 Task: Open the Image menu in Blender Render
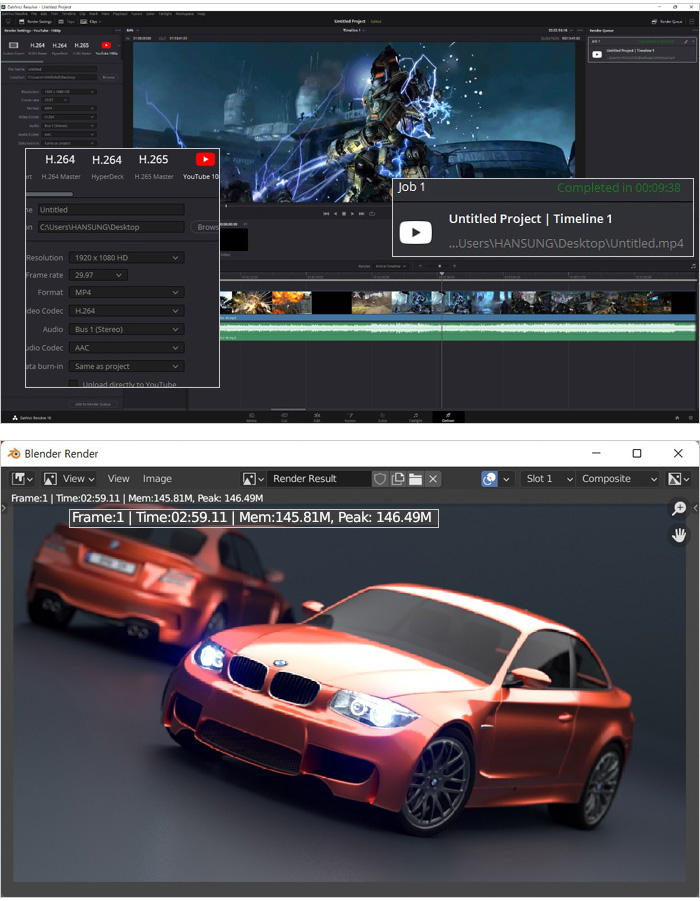(x=157, y=479)
